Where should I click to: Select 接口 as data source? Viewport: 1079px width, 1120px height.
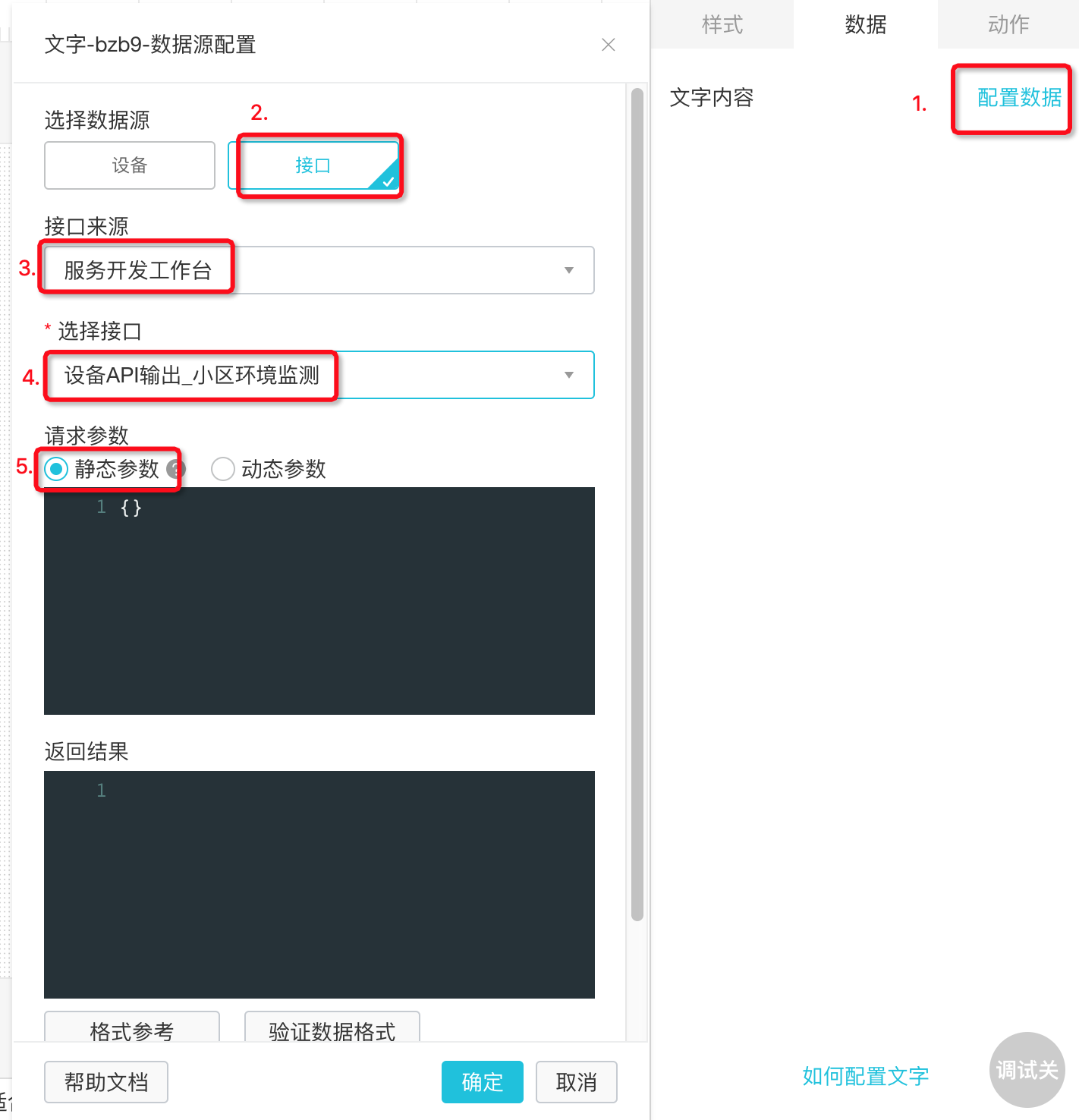[313, 165]
